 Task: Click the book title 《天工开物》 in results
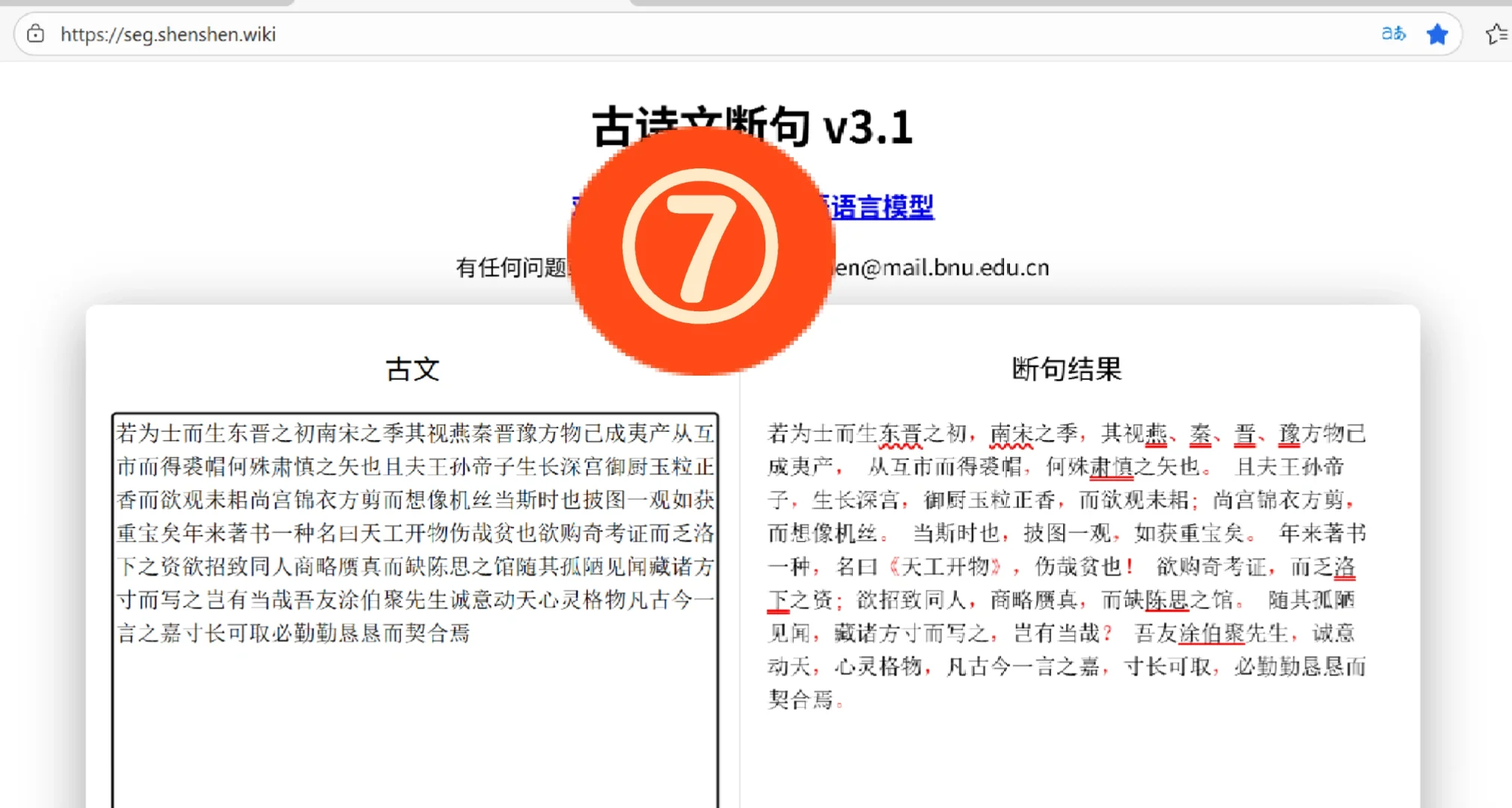click(x=944, y=566)
